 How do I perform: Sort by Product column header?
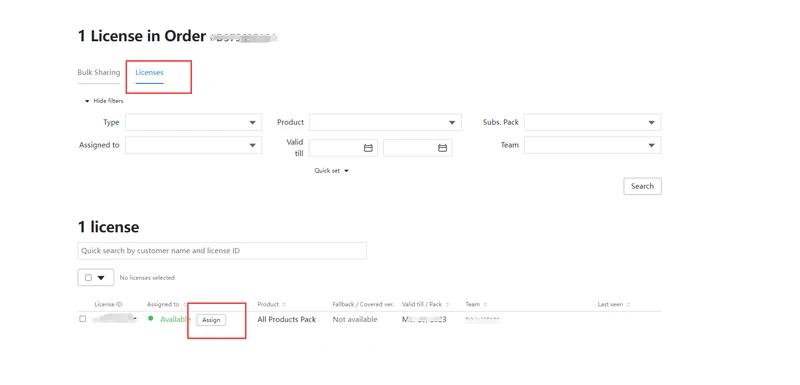point(271,304)
